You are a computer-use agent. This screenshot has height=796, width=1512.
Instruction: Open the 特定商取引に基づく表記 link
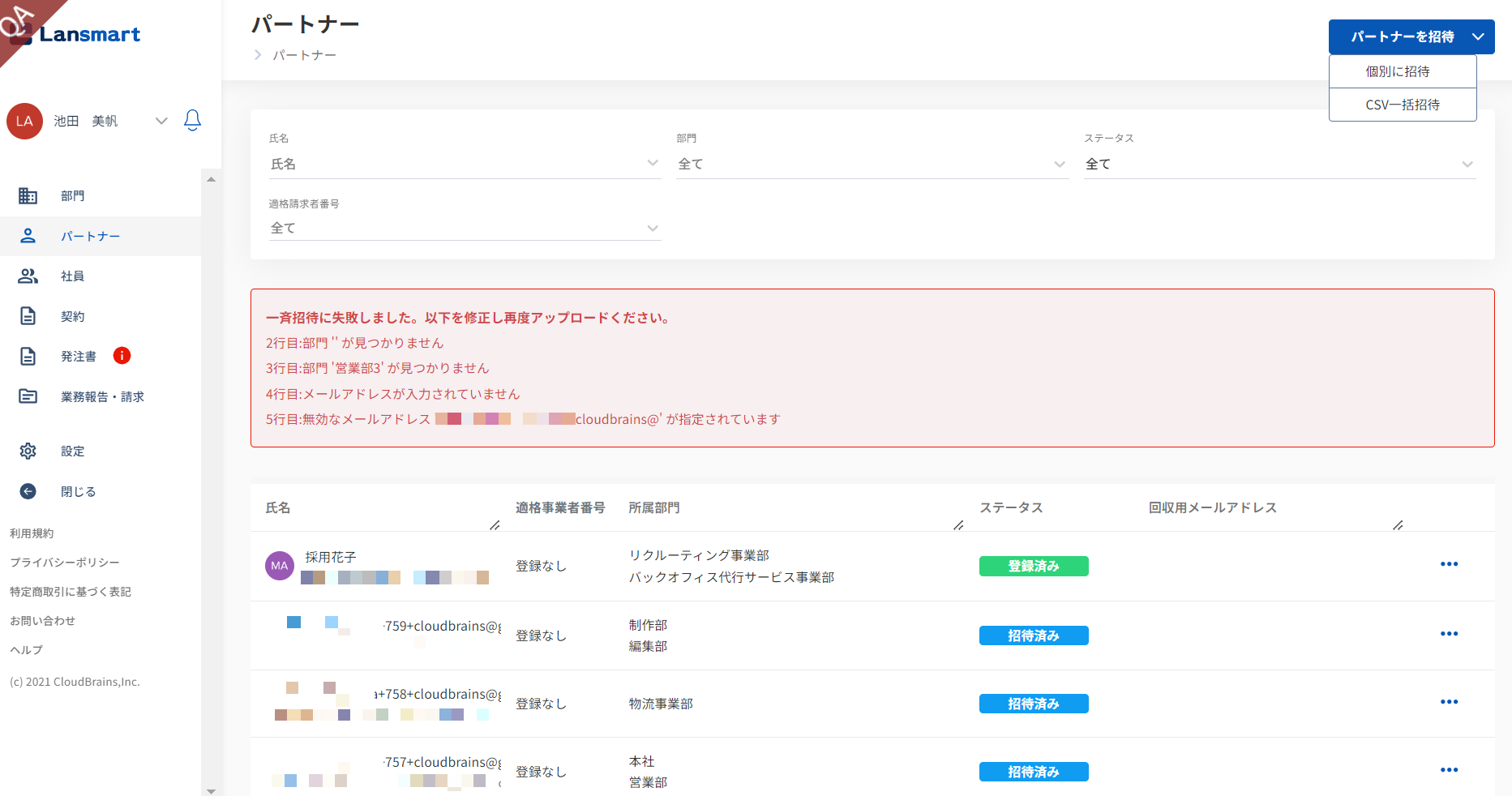(x=71, y=592)
